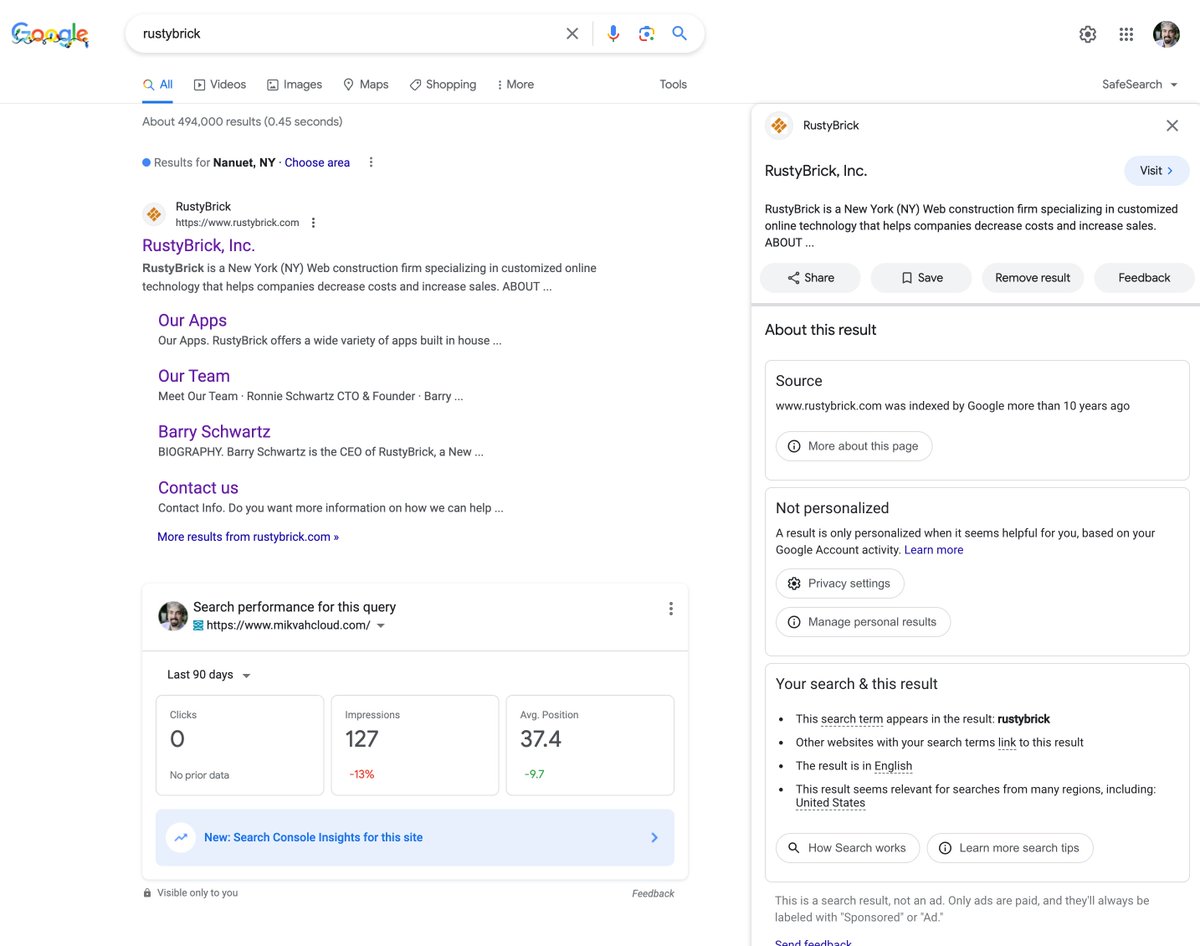Change the Last 90 days date range

[x=209, y=675]
